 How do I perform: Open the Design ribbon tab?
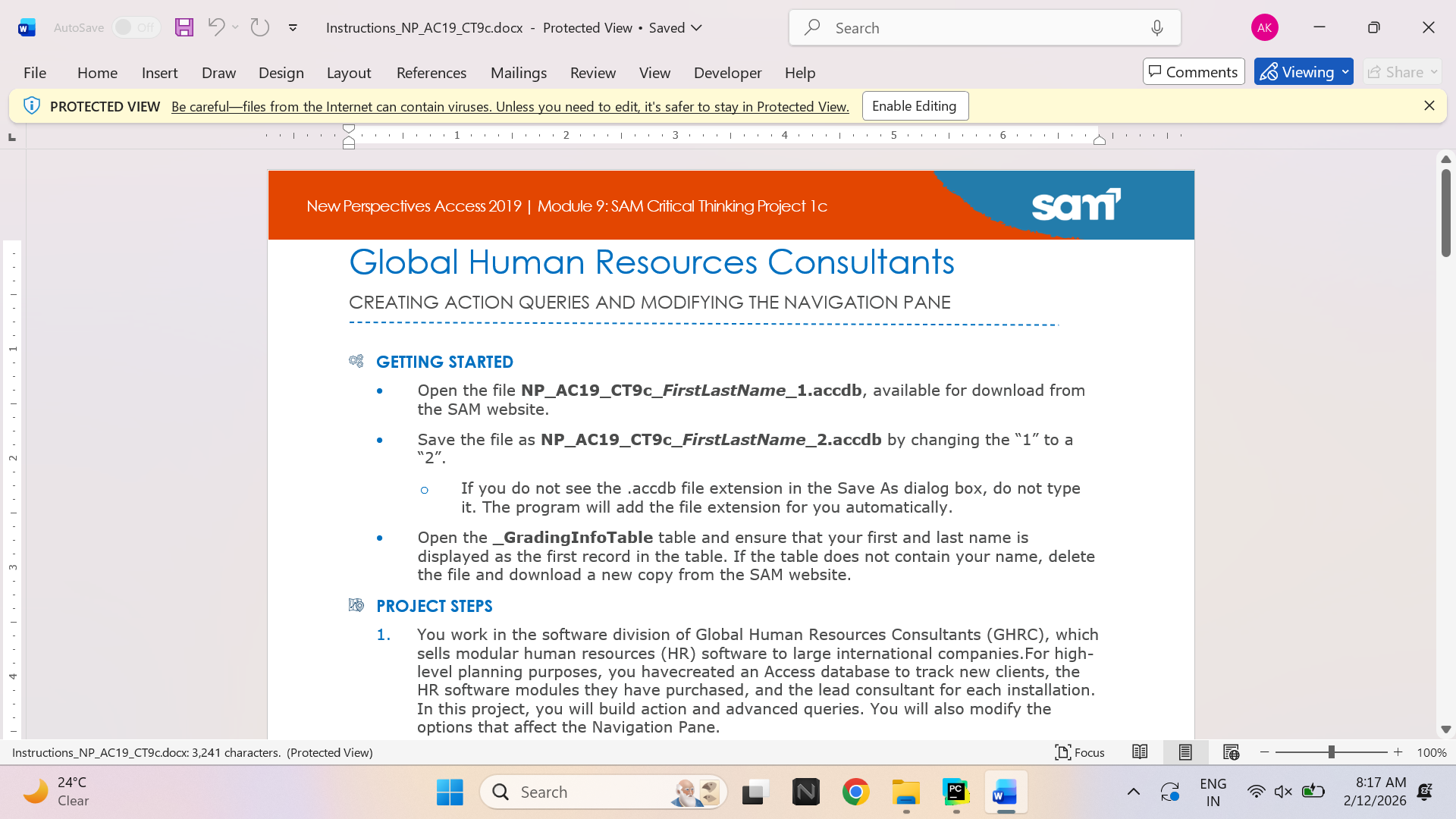point(281,73)
